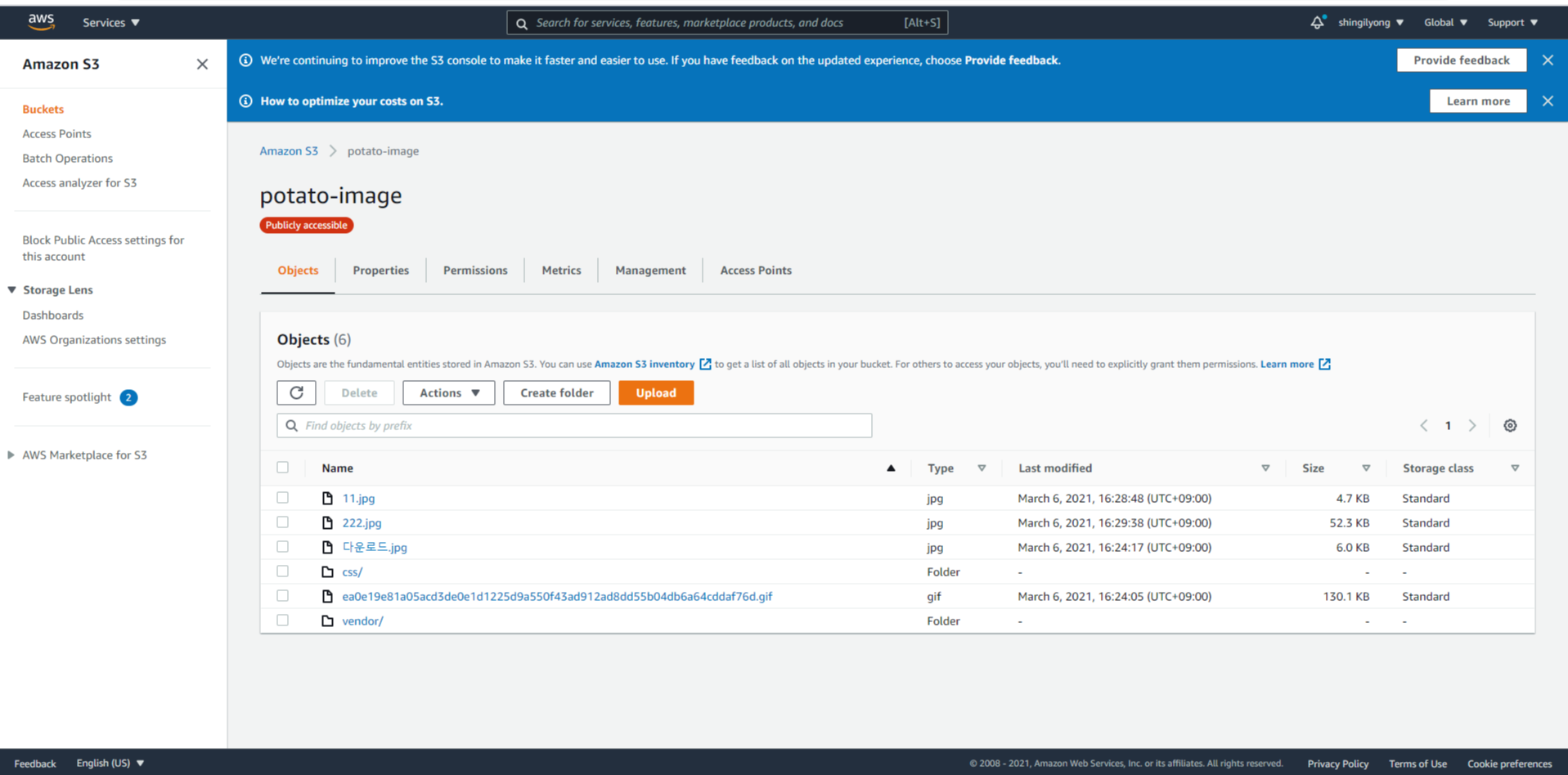Sort by Size column arrow
Image resolution: width=1568 pixels, height=775 pixels.
[x=1366, y=468]
